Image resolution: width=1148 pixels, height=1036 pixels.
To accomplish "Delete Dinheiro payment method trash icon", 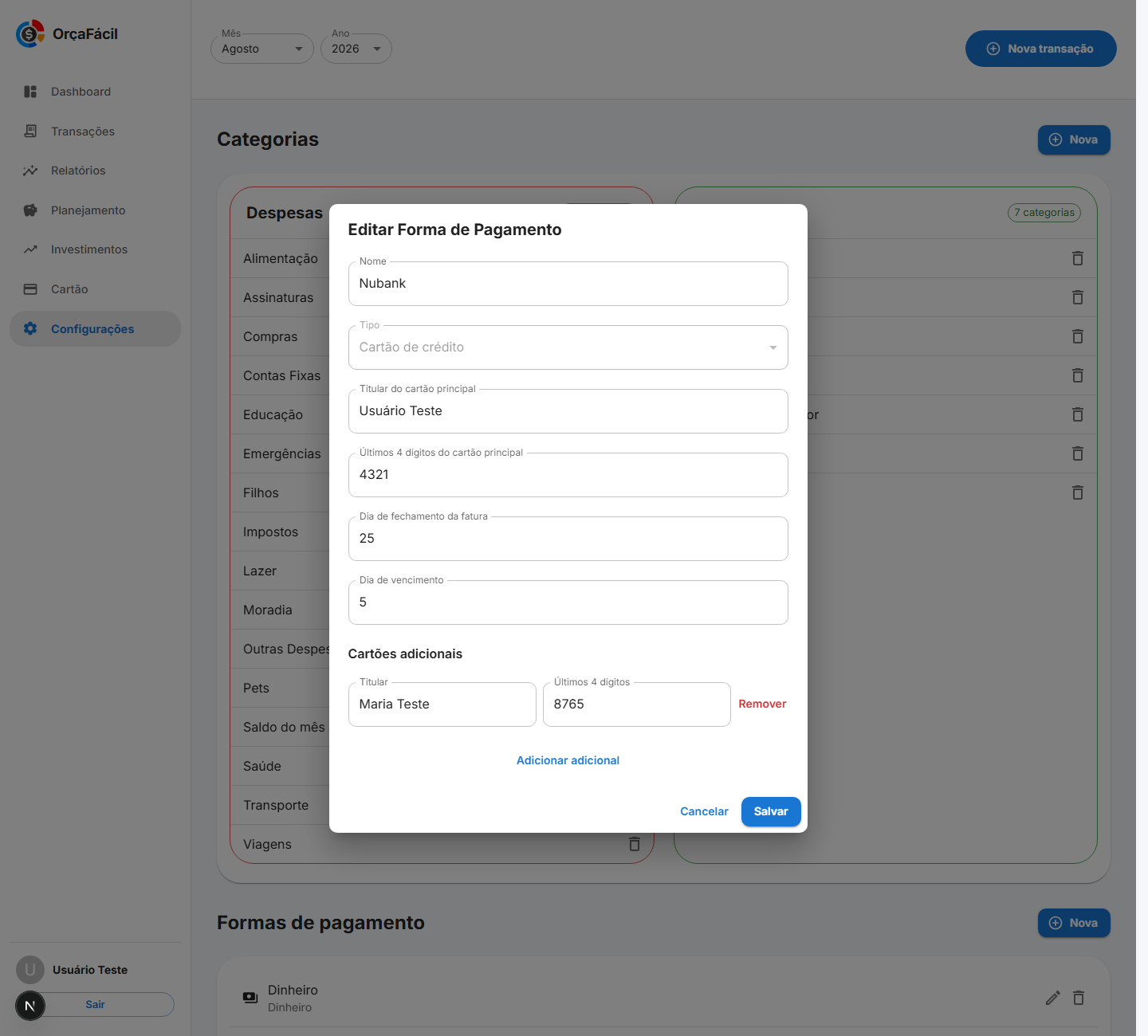I will pos(1079,998).
